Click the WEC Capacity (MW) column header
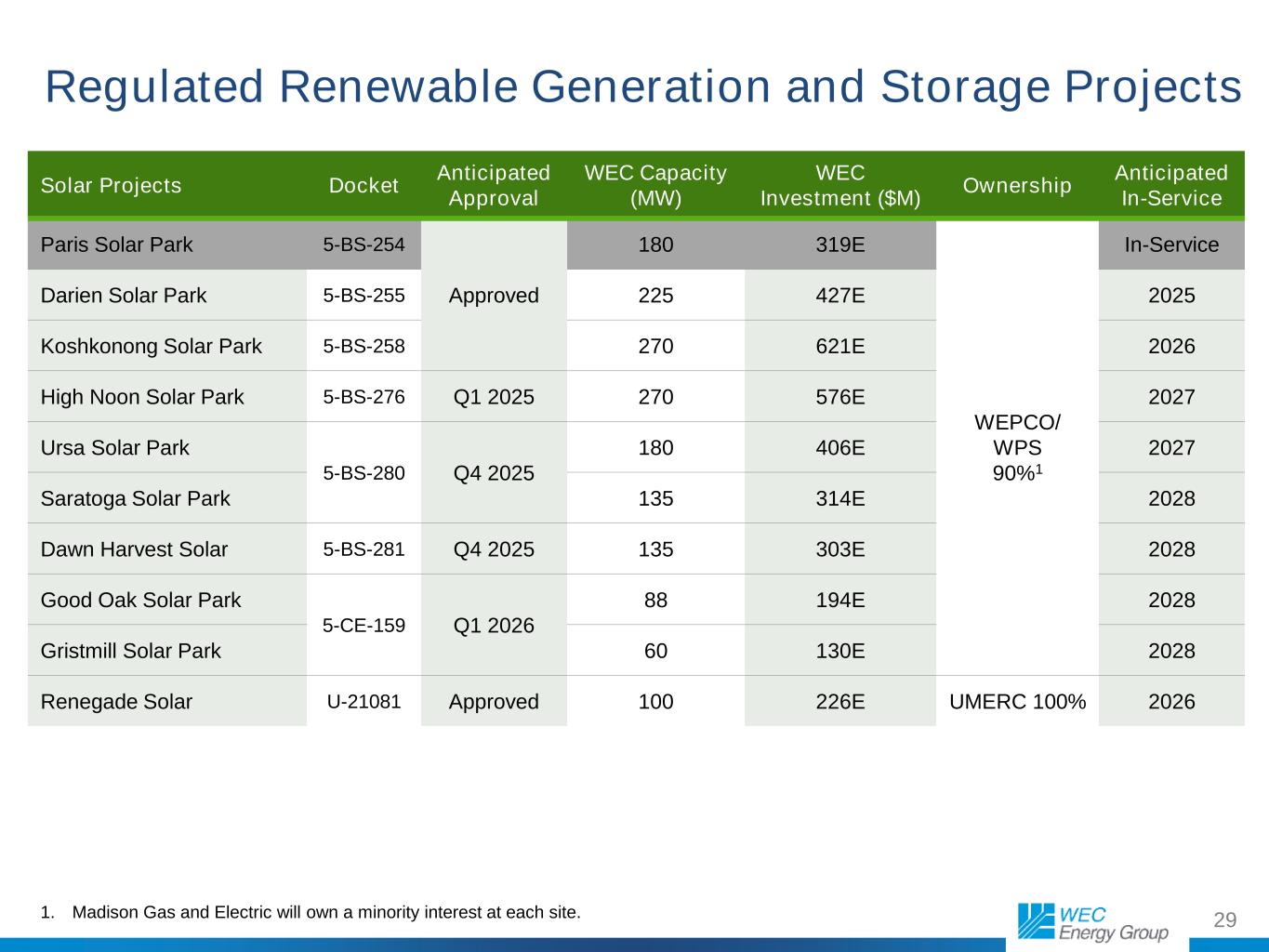 point(655,185)
